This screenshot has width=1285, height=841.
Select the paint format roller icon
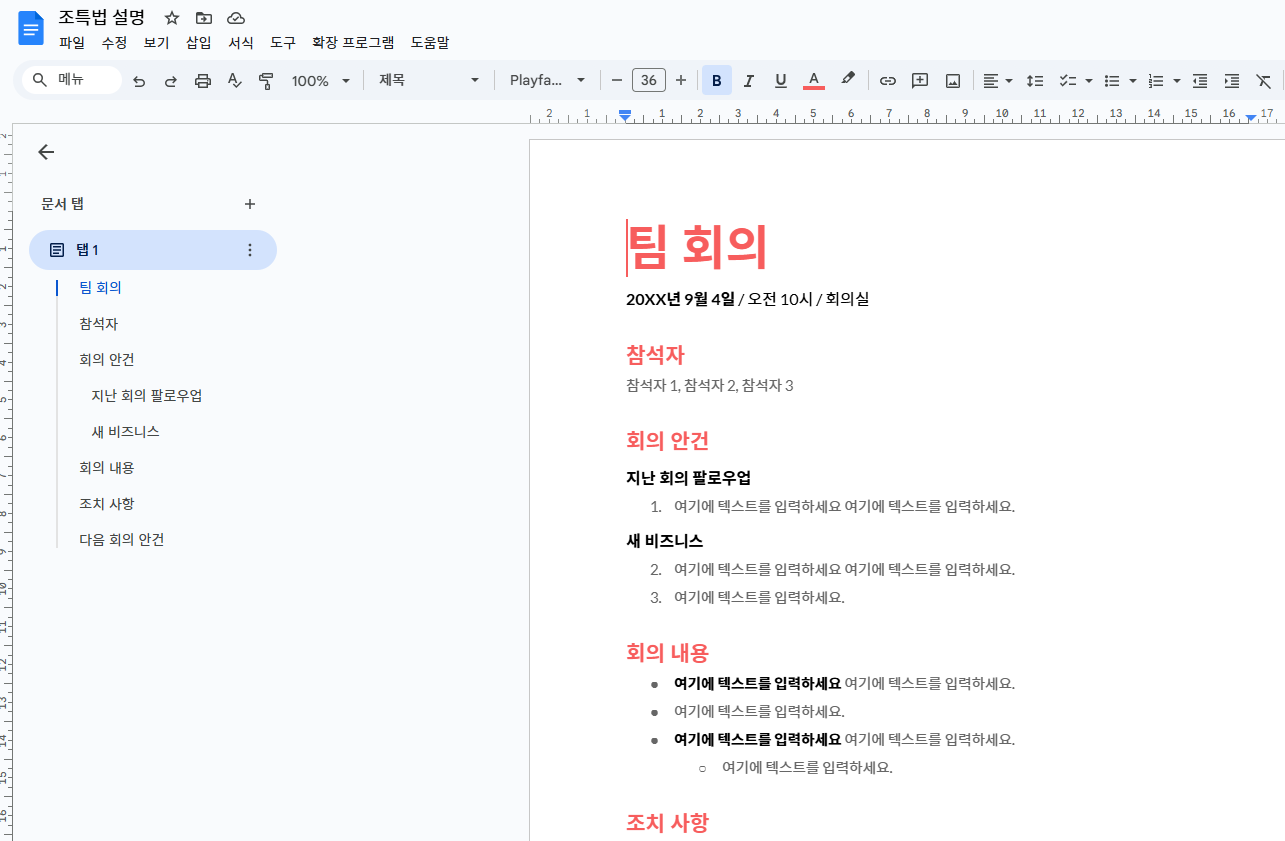click(266, 81)
